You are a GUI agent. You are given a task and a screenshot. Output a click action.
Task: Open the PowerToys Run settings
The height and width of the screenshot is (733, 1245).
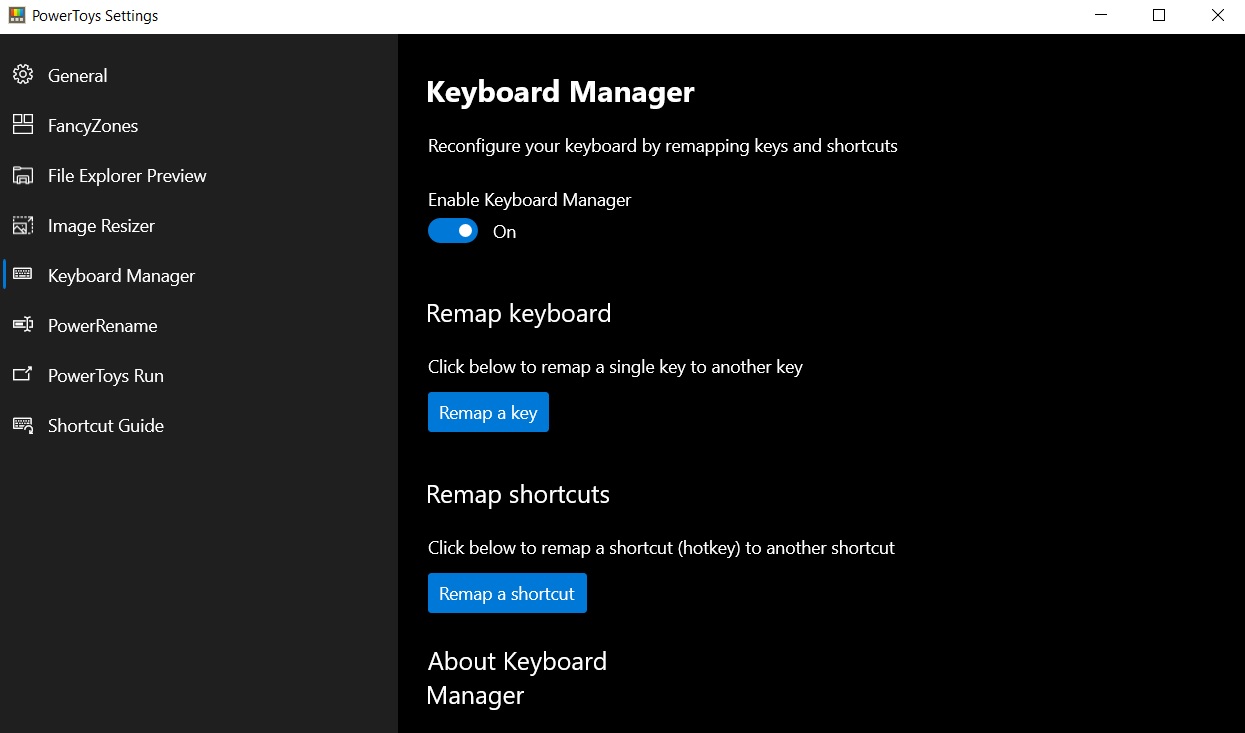[x=199, y=375]
